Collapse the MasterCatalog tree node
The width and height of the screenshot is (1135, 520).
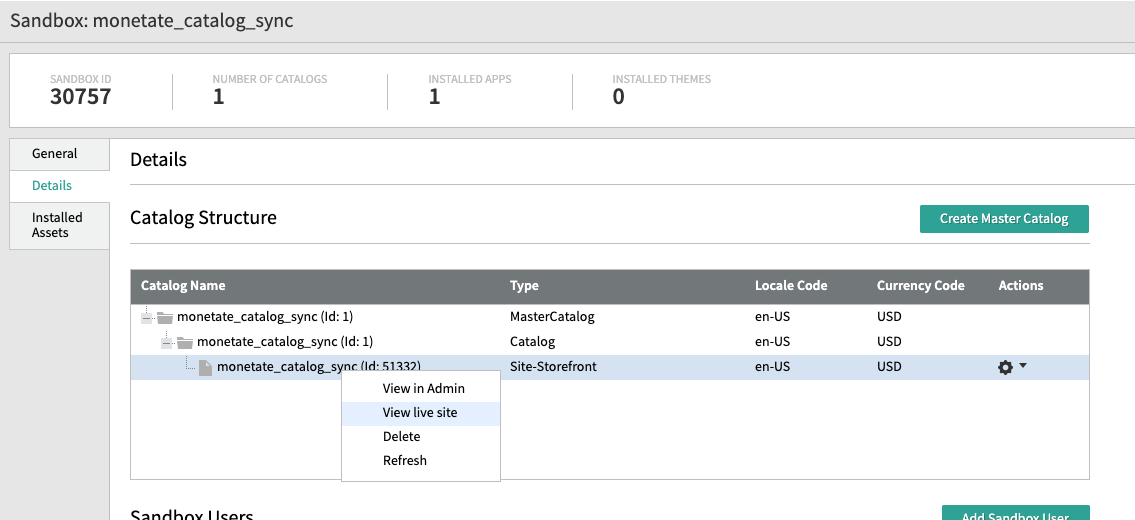click(x=148, y=317)
